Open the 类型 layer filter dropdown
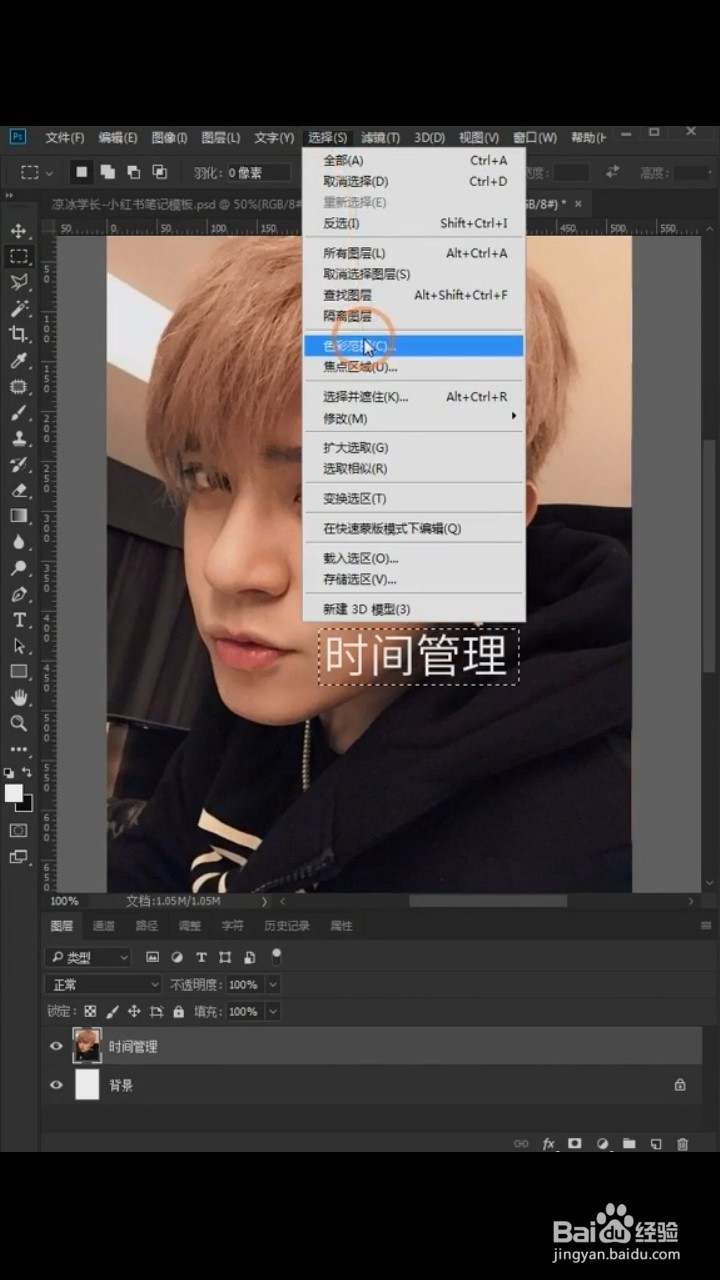 tap(89, 957)
